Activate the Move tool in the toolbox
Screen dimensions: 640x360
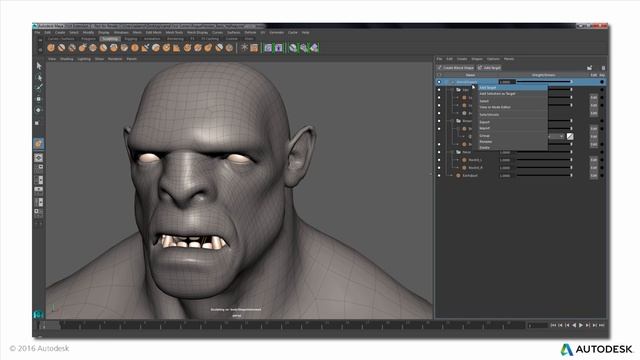point(39,99)
